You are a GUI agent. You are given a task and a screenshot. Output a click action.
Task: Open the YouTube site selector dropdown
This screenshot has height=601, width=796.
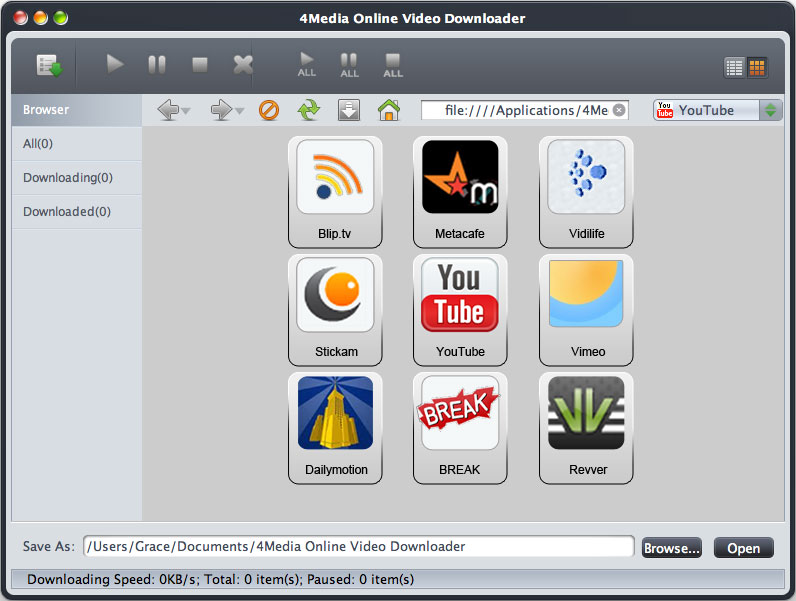[718, 110]
